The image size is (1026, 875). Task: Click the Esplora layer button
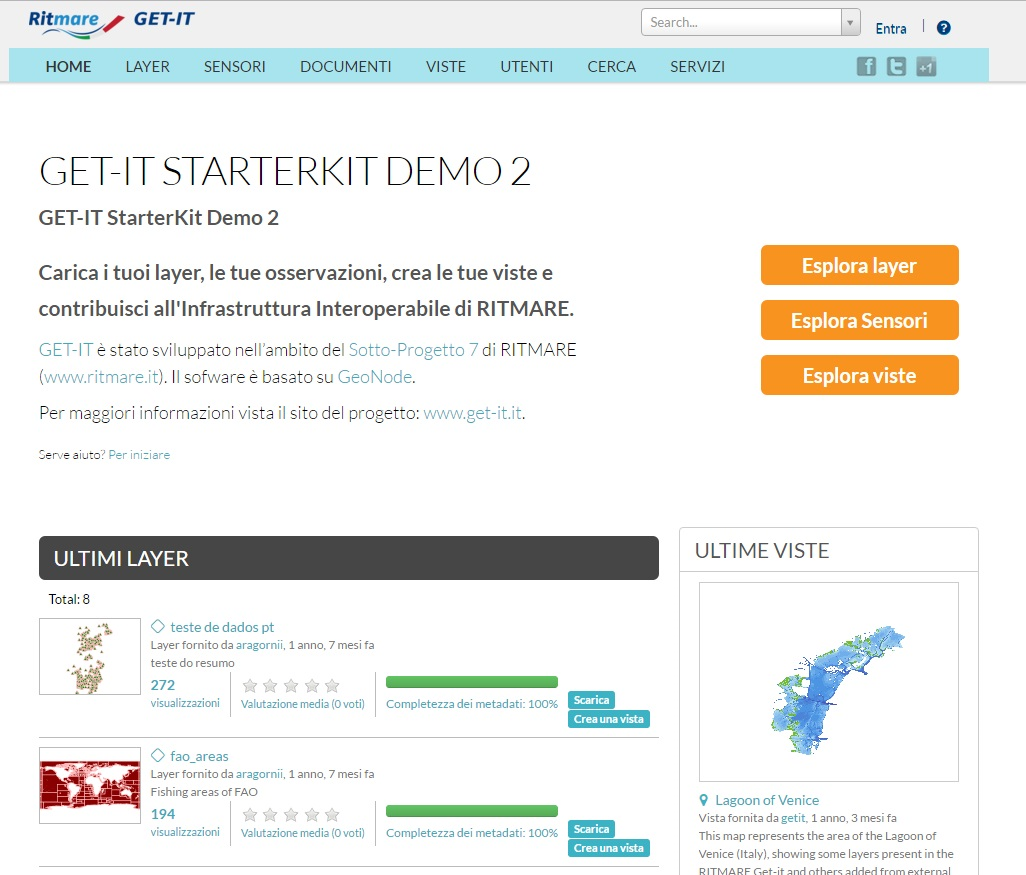pos(859,265)
